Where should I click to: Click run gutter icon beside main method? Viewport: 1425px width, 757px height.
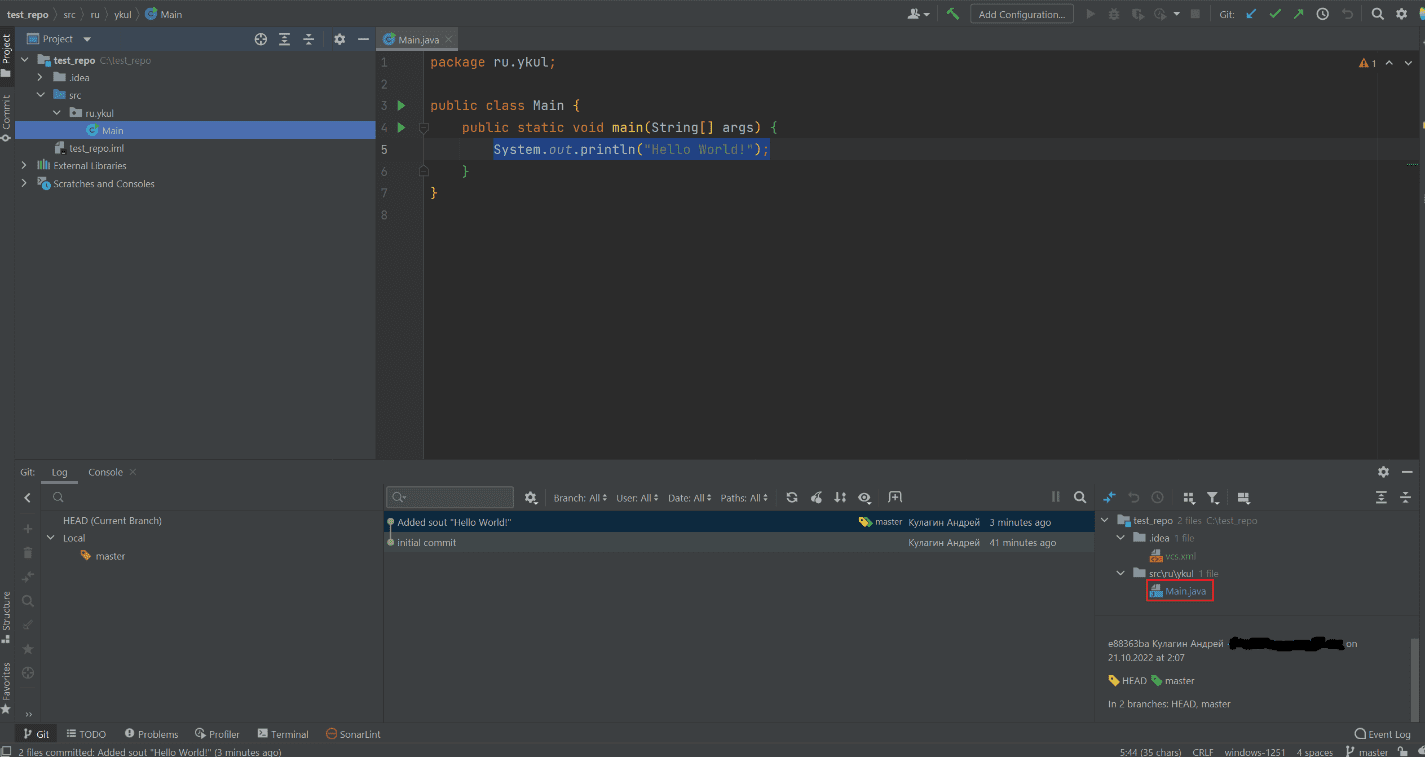[x=401, y=127]
